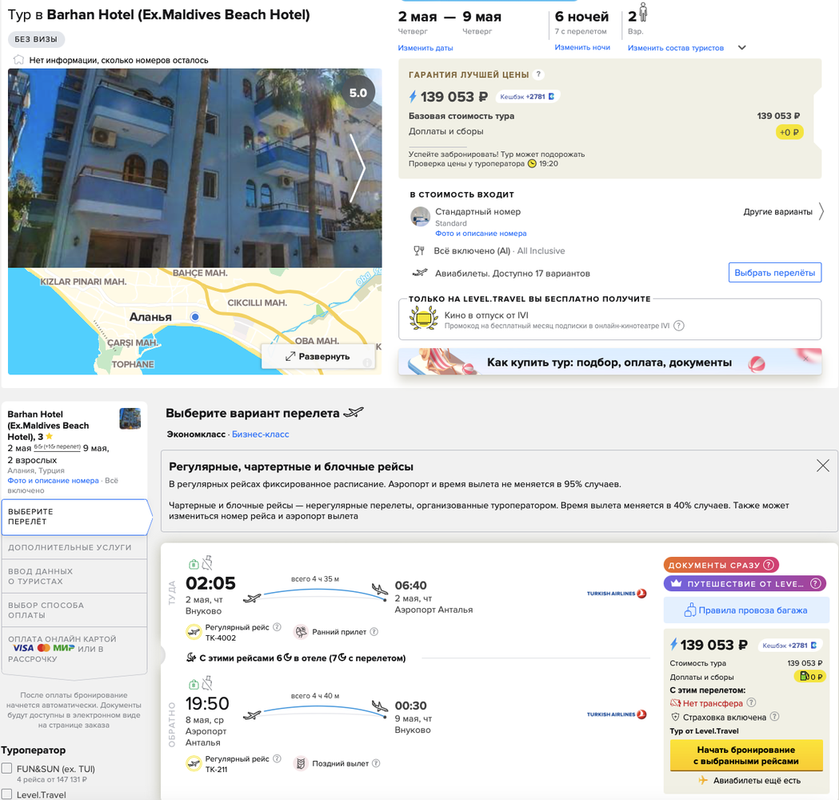Open sidebar Фото и описание номера link
Screen dimensions: 839x800
tap(53, 481)
